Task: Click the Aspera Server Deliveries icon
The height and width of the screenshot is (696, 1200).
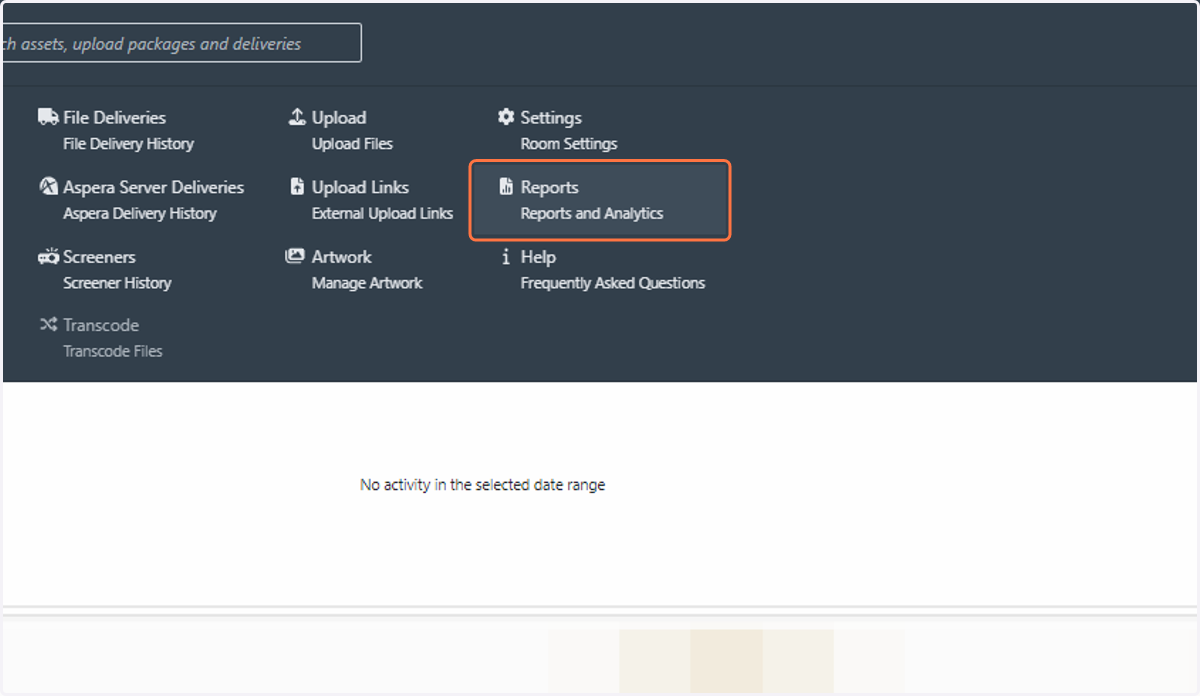Action: point(48,187)
